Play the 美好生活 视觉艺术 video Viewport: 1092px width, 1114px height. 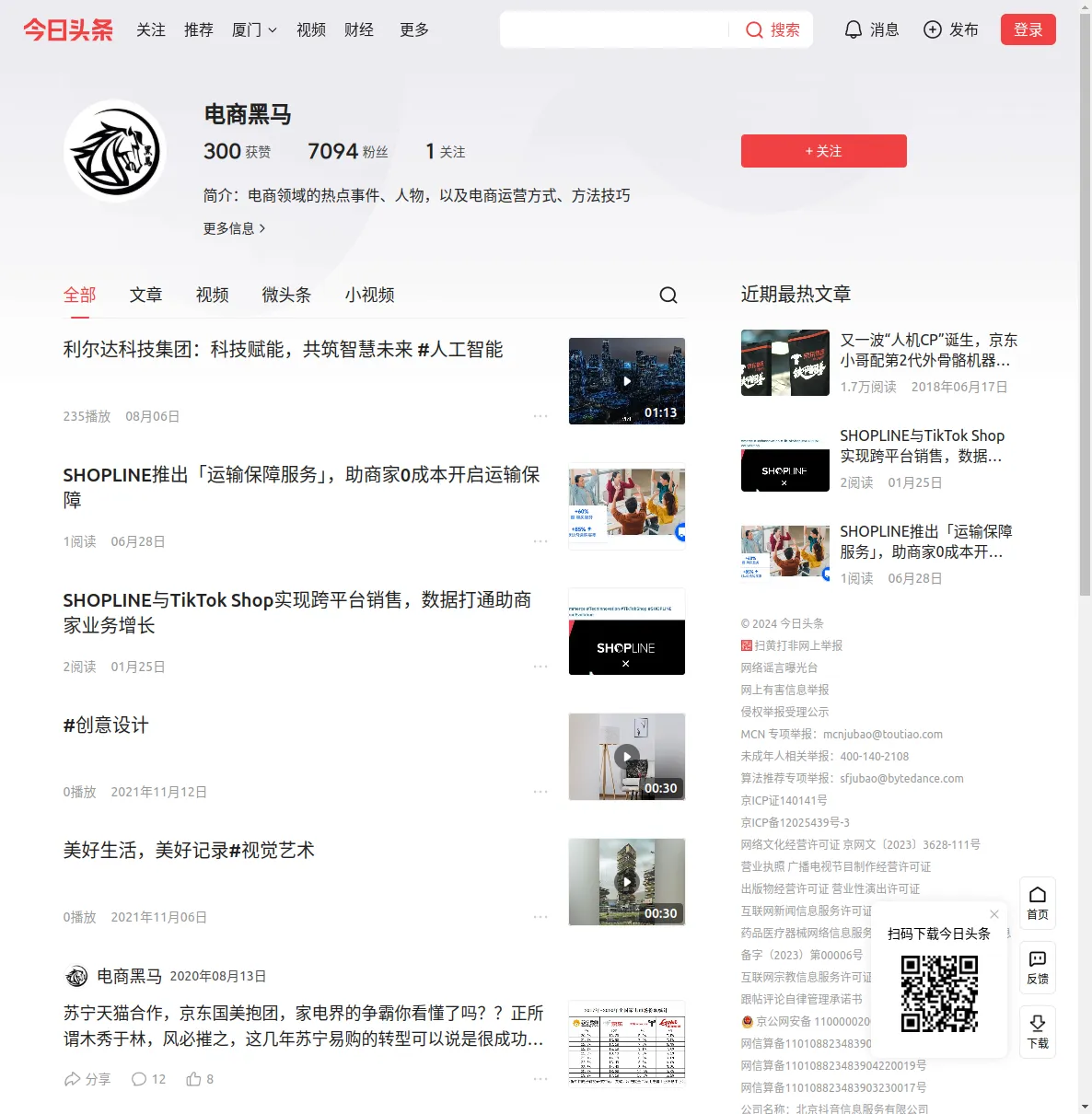point(627,882)
